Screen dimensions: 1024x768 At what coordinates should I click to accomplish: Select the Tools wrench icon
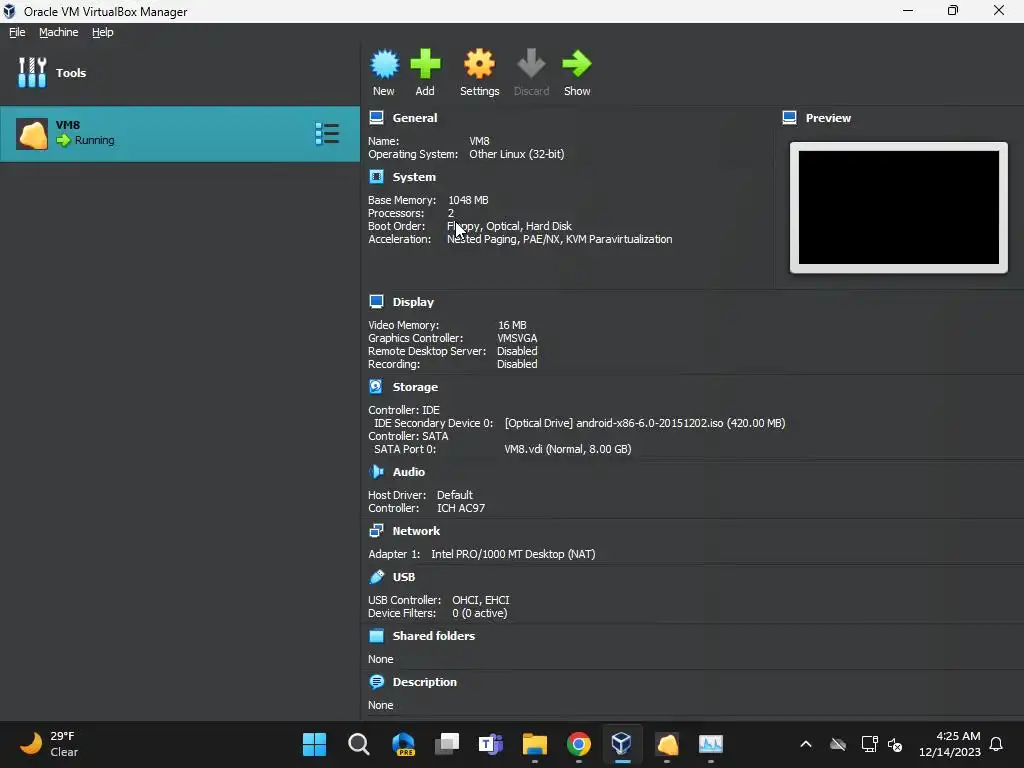tap(32, 72)
